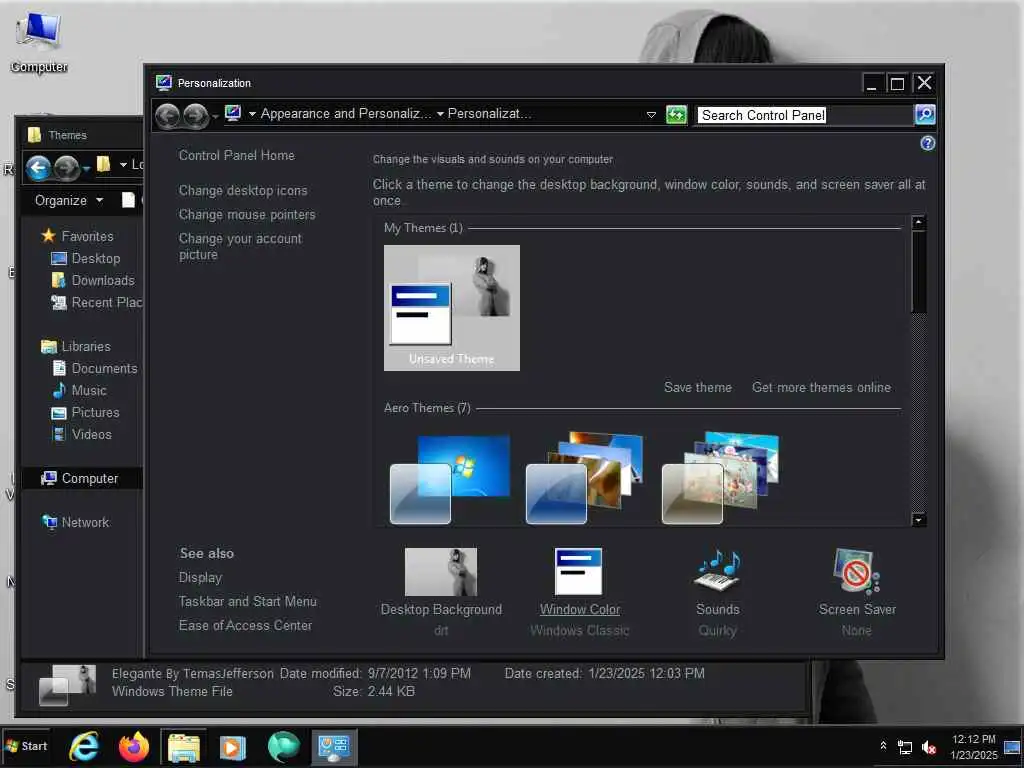Go back in the Personalization window
Viewport: 1024px width, 768px height.
(x=168, y=116)
